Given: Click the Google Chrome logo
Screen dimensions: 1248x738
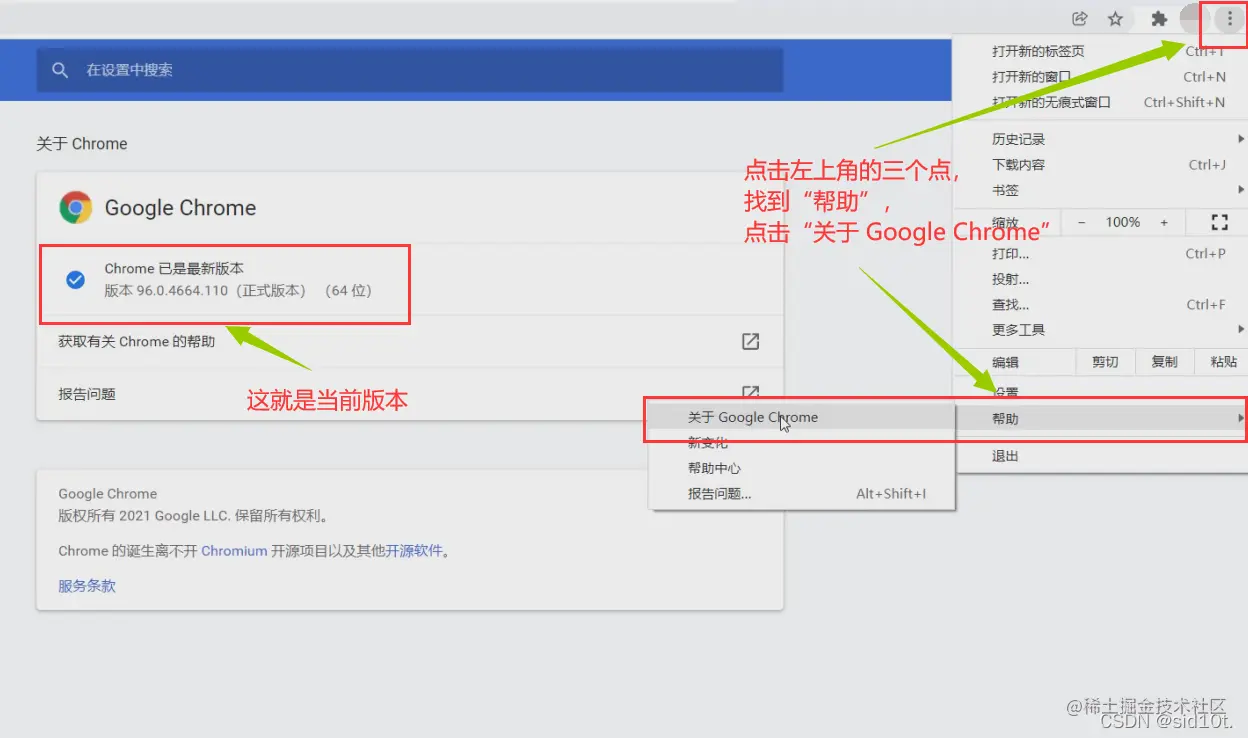Looking at the screenshot, I should coord(75,207).
